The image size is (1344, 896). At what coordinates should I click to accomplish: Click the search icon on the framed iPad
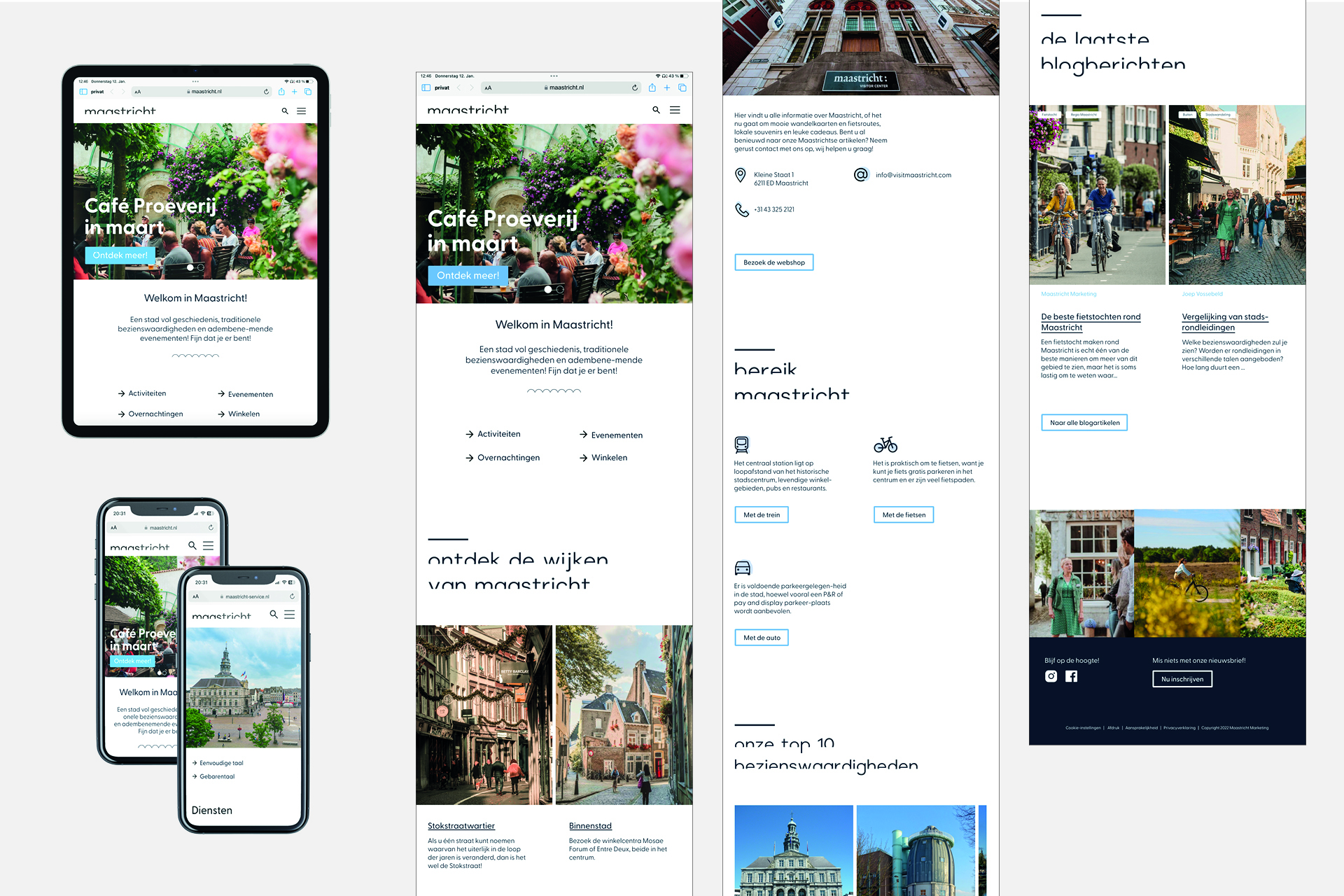pyautogui.click(x=285, y=111)
